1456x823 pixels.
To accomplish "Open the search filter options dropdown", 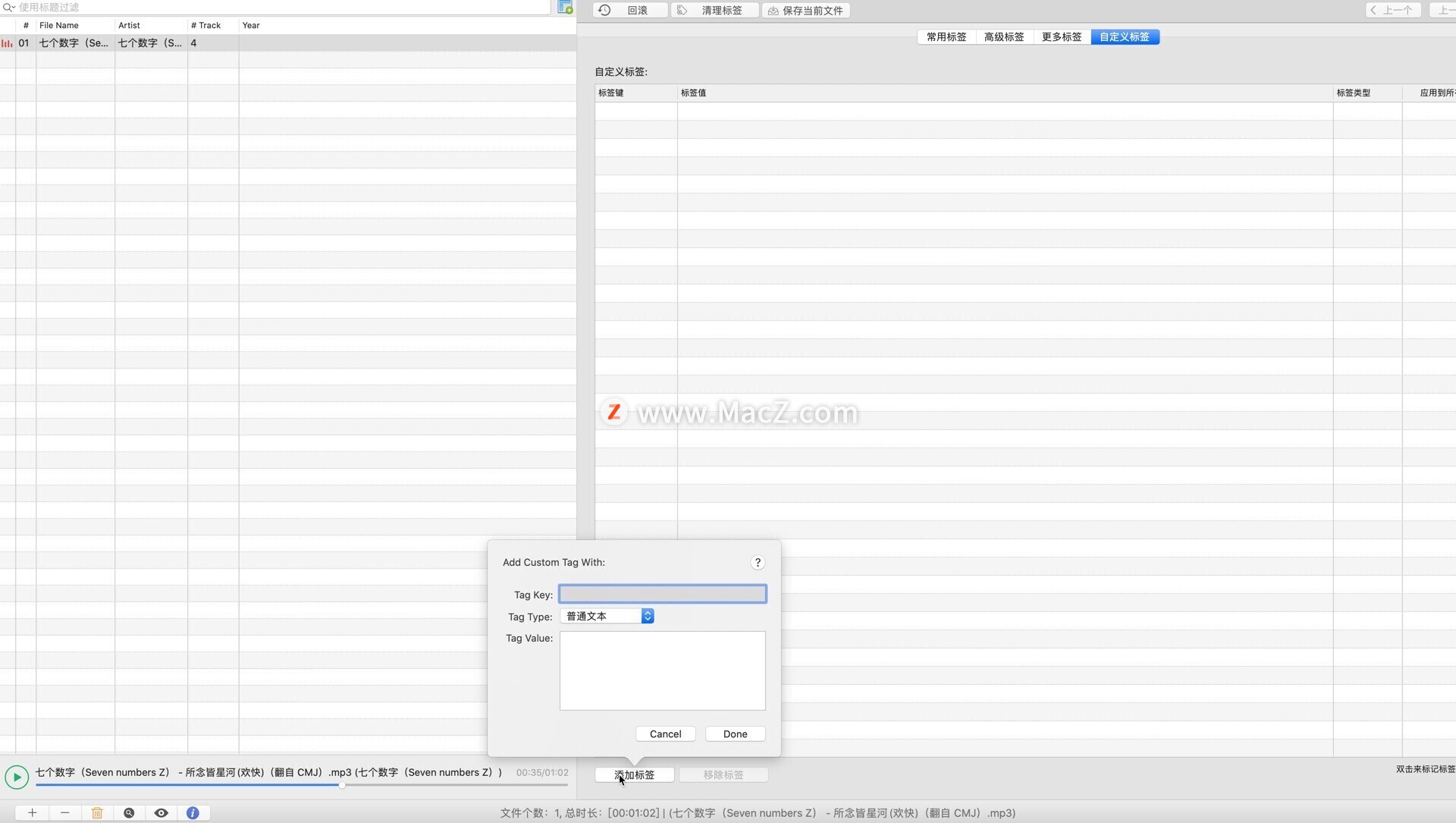I will (x=8, y=8).
